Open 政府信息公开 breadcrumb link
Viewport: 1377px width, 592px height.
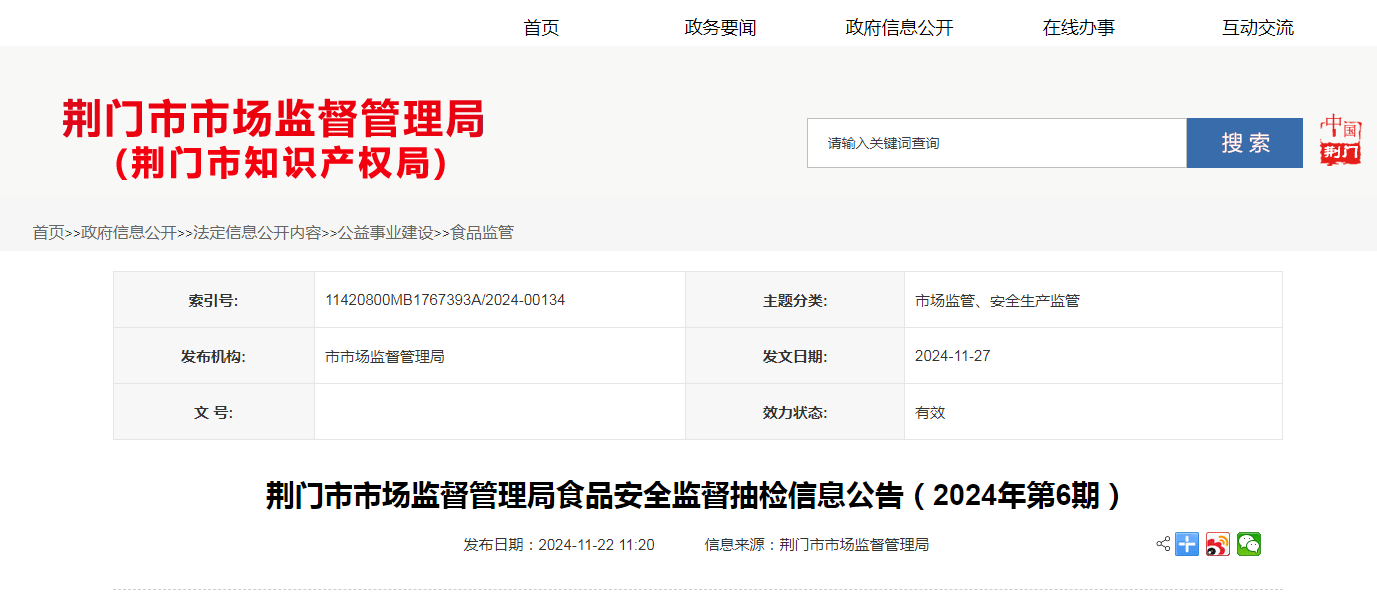pyautogui.click(x=129, y=232)
